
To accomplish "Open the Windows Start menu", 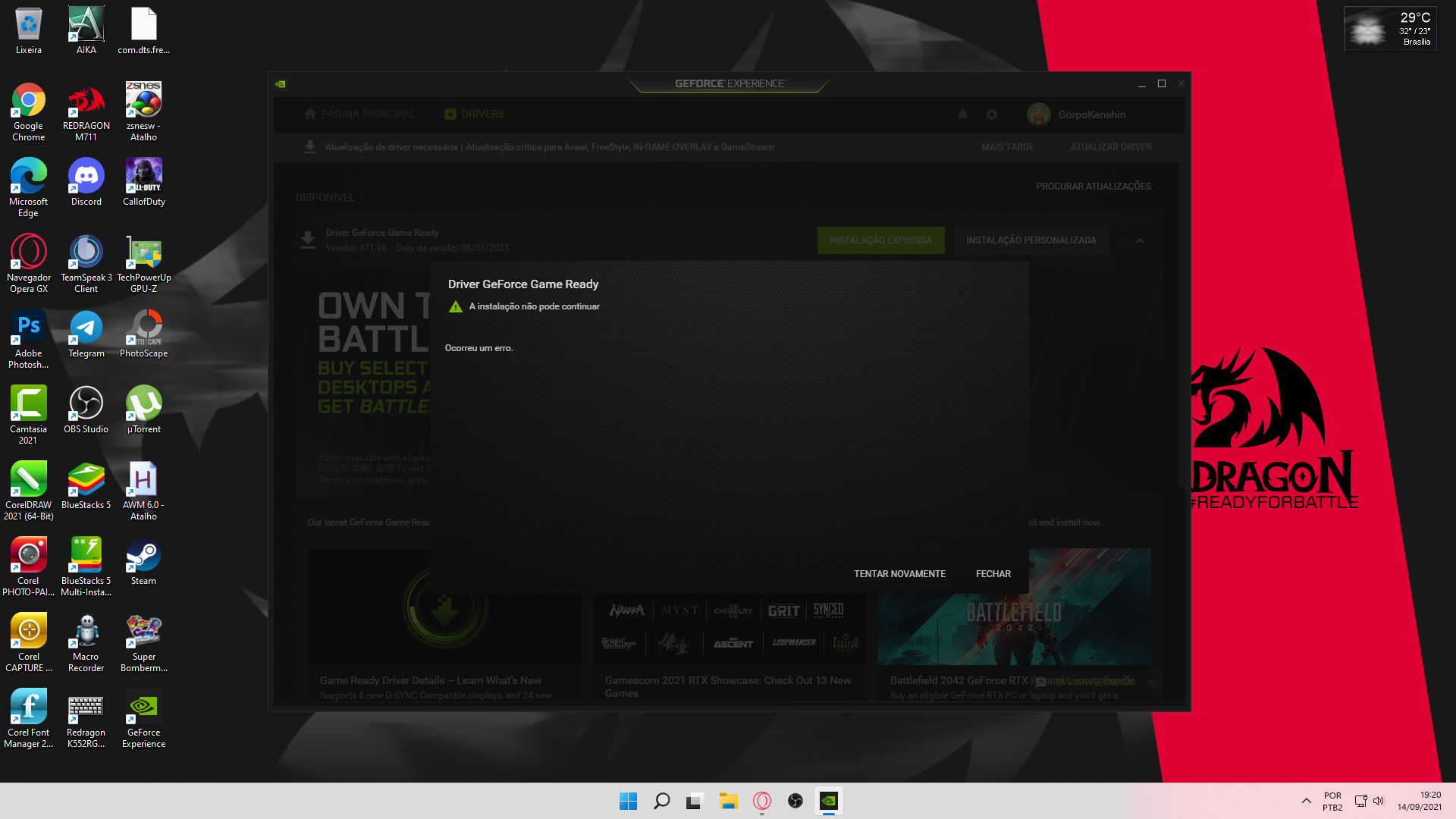I will (x=628, y=801).
